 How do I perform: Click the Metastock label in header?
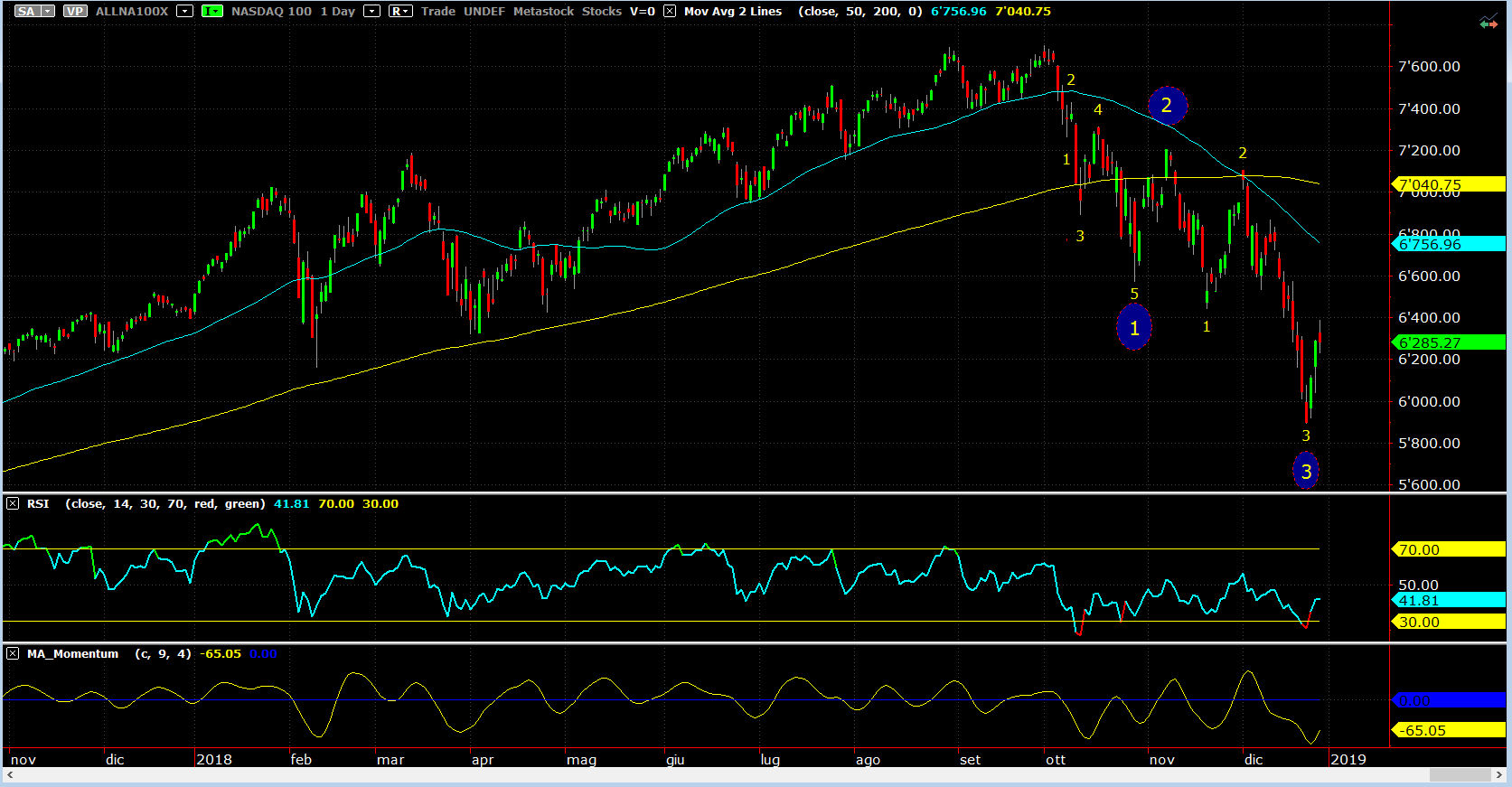[x=543, y=11]
